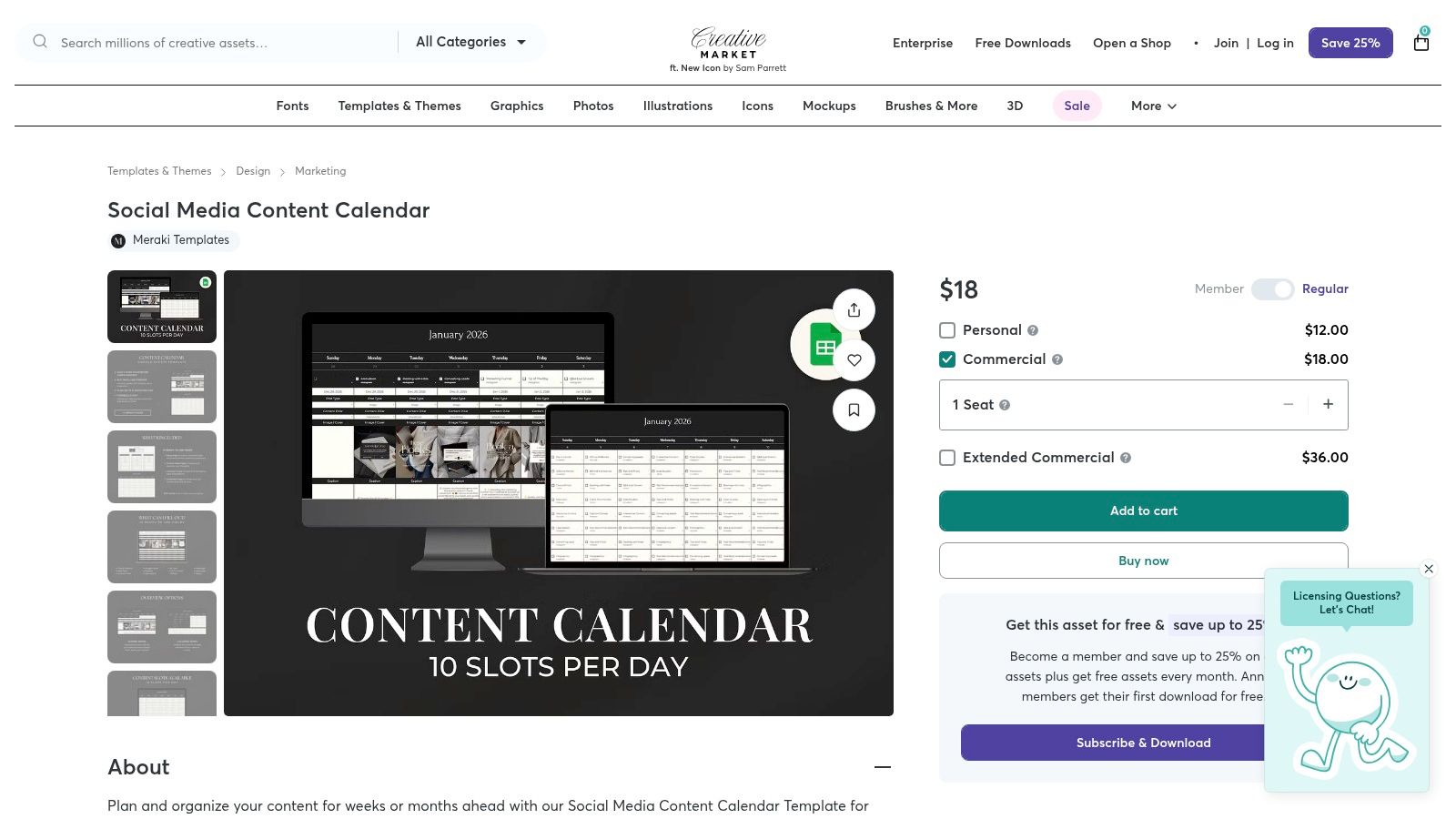This screenshot has width=1456, height=819.
Task: Click the Add to cart button
Action: pyautogui.click(x=1143, y=511)
